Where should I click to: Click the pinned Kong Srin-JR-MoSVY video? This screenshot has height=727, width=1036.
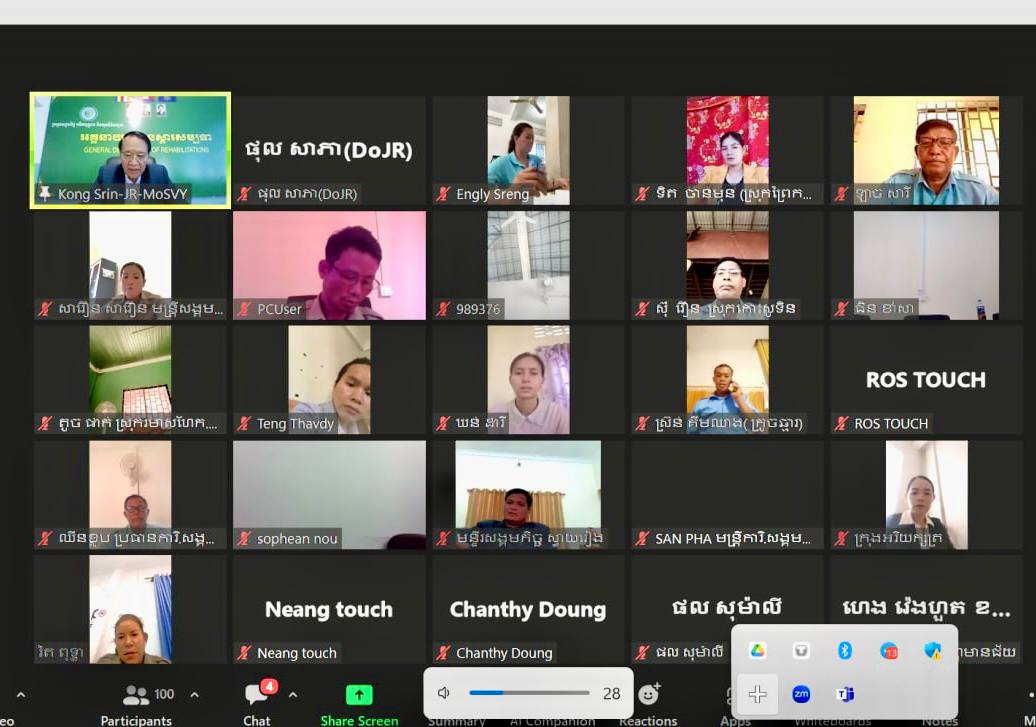click(x=130, y=148)
